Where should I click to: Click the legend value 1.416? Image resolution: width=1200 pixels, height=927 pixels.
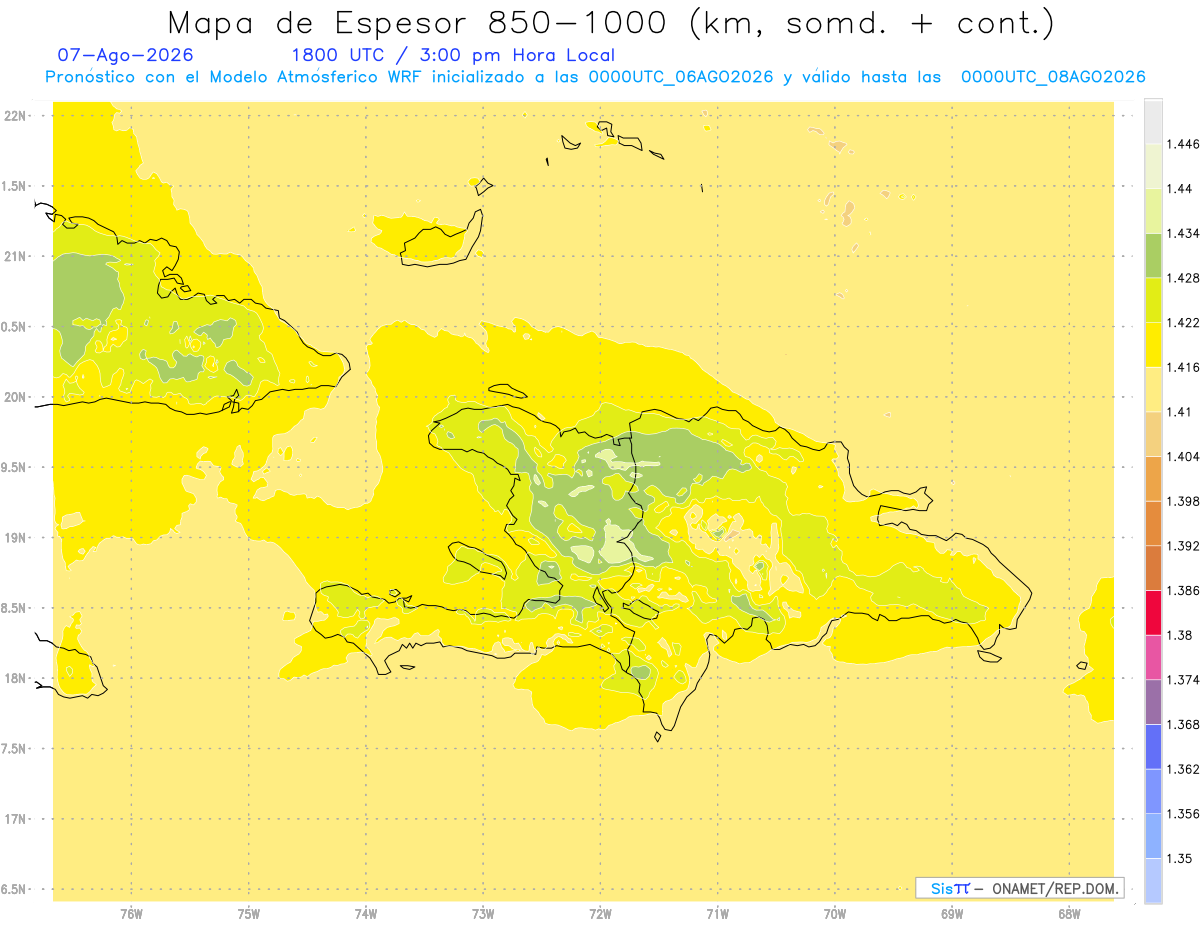1184,367
